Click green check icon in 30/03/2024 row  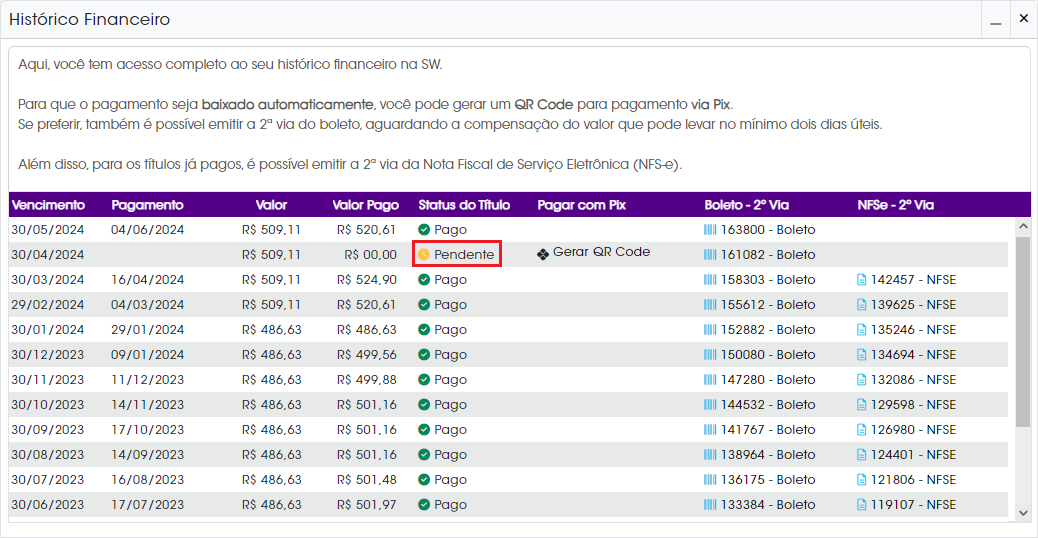(424, 280)
